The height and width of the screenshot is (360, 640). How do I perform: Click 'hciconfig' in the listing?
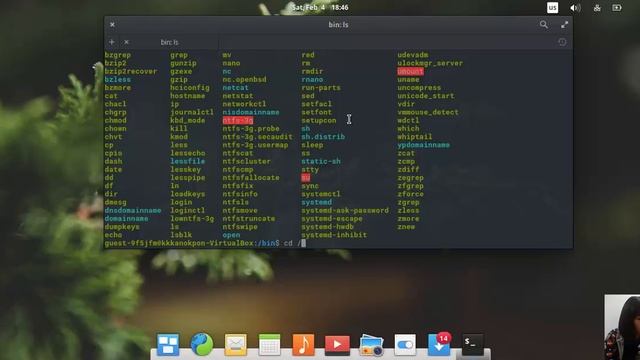[190, 88]
